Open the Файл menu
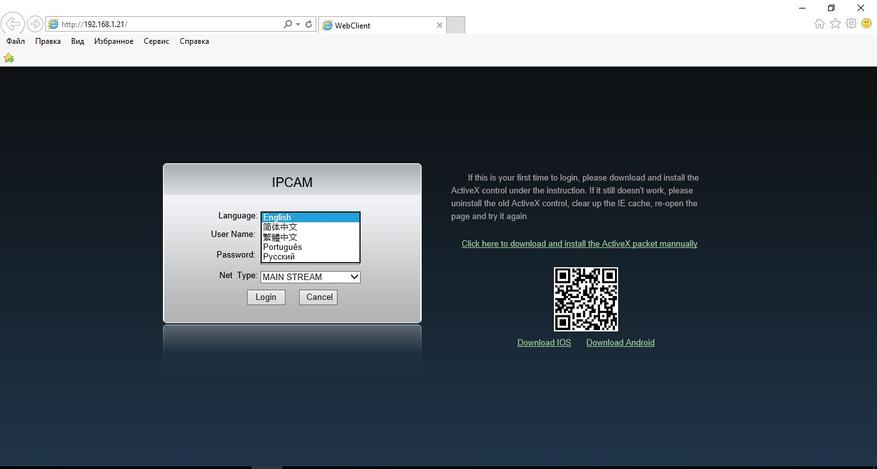The width and height of the screenshot is (877, 469). point(16,41)
